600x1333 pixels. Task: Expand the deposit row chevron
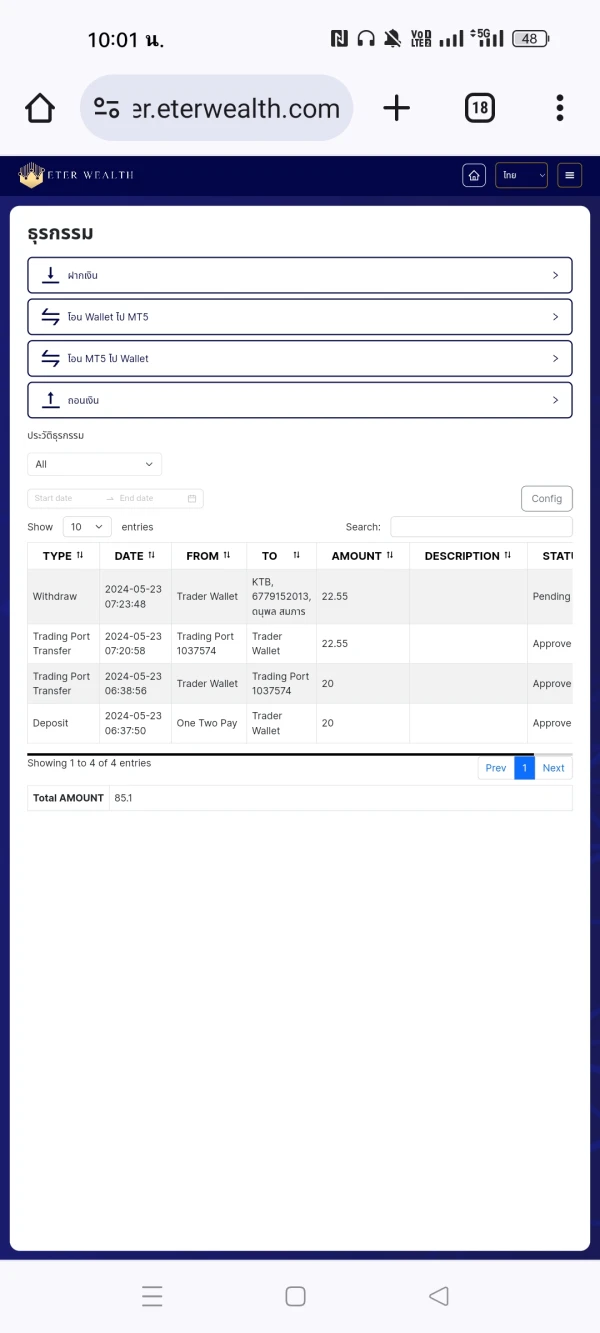click(555, 275)
